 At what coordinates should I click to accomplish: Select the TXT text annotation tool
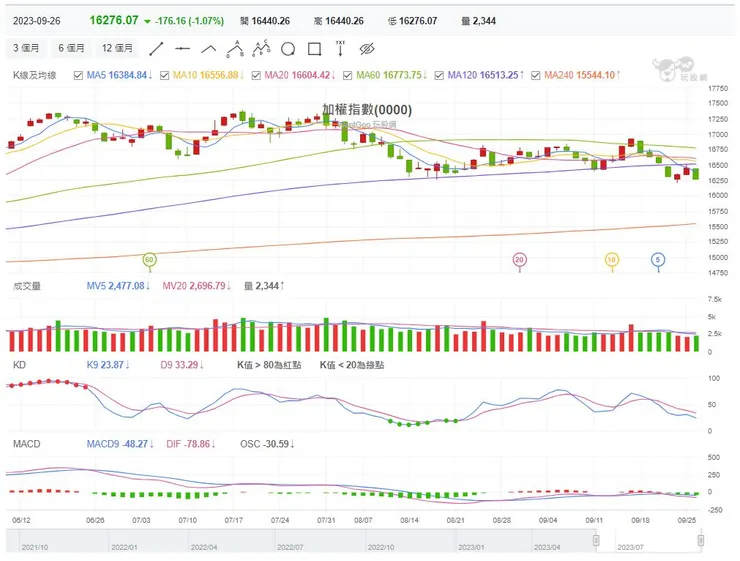tap(340, 47)
